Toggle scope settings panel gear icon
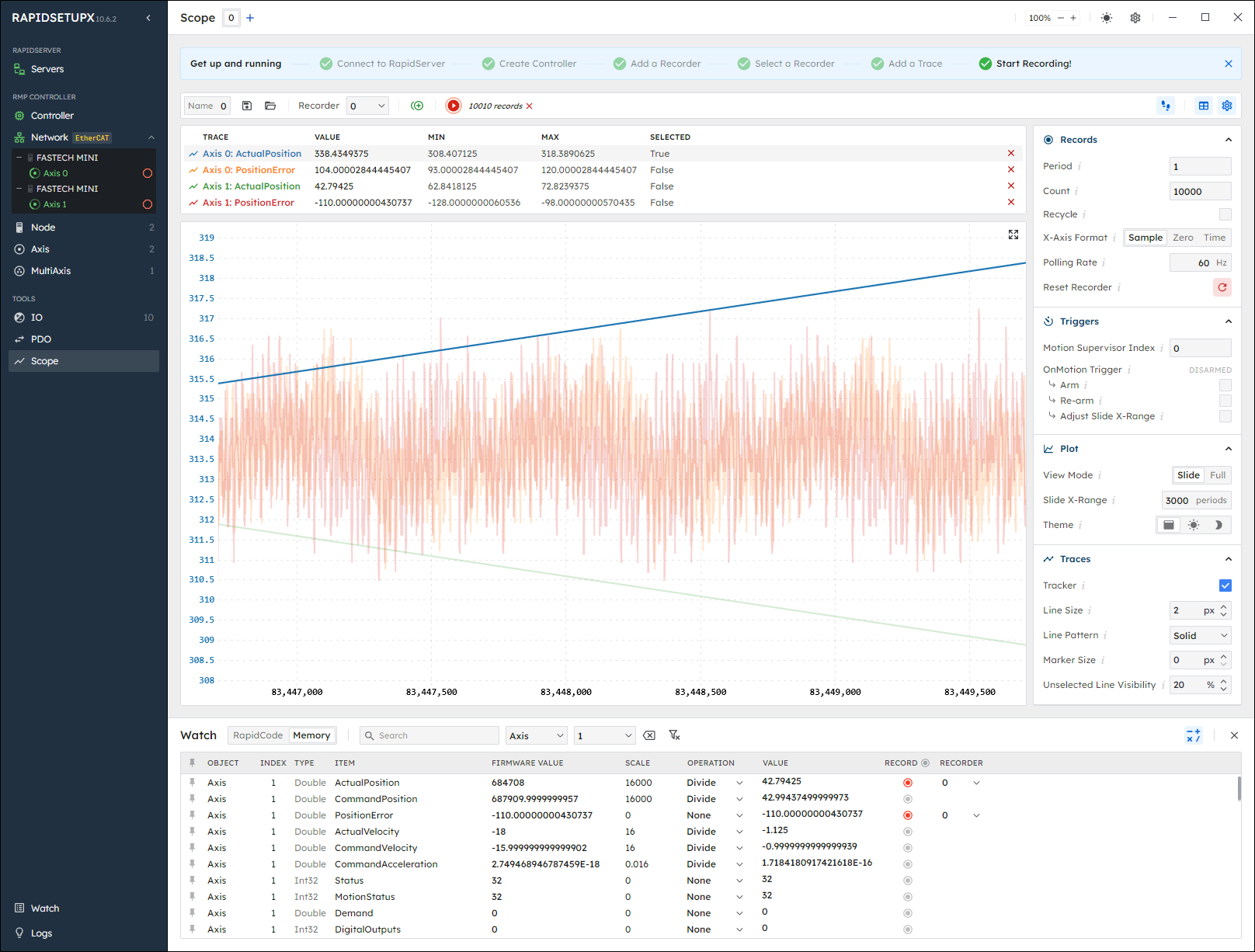 pos(1227,106)
